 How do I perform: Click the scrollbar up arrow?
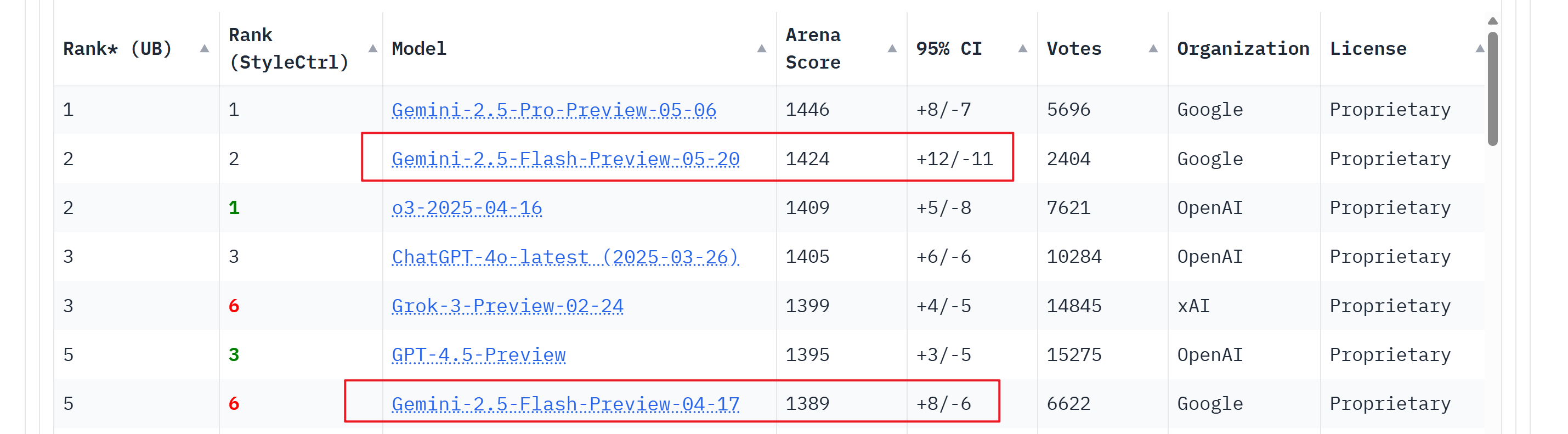(x=1492, y=21)
